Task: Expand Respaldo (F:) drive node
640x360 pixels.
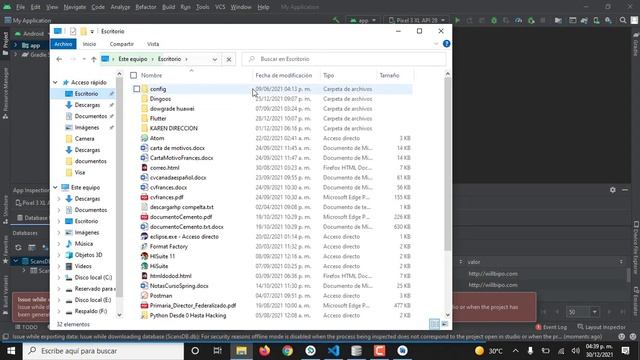Action: [x=59, y=311]
